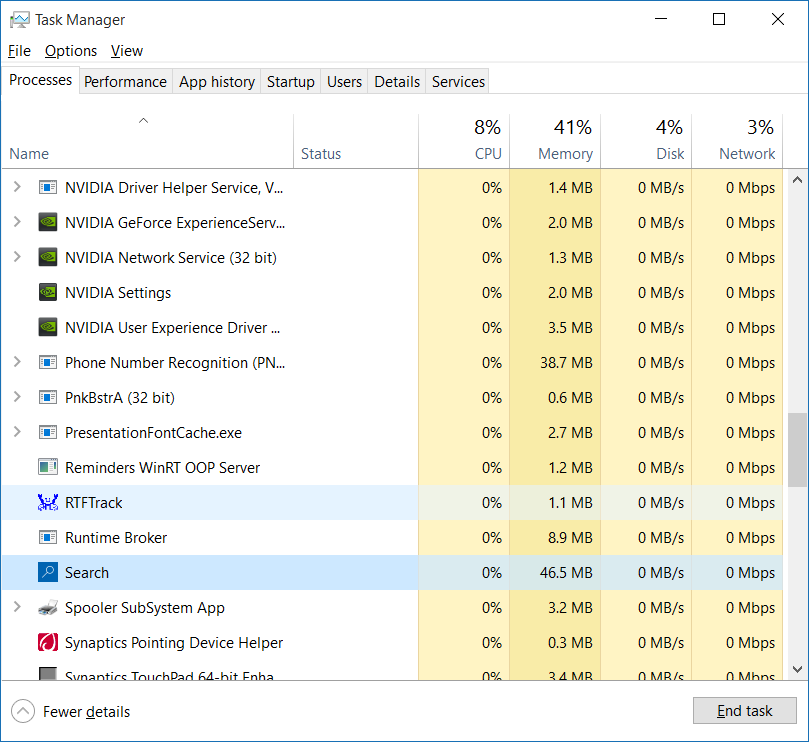The height and width of the screenshot is (742, 809).
Task: Click the 38.7 MB memory value
Action: [566, 363]
